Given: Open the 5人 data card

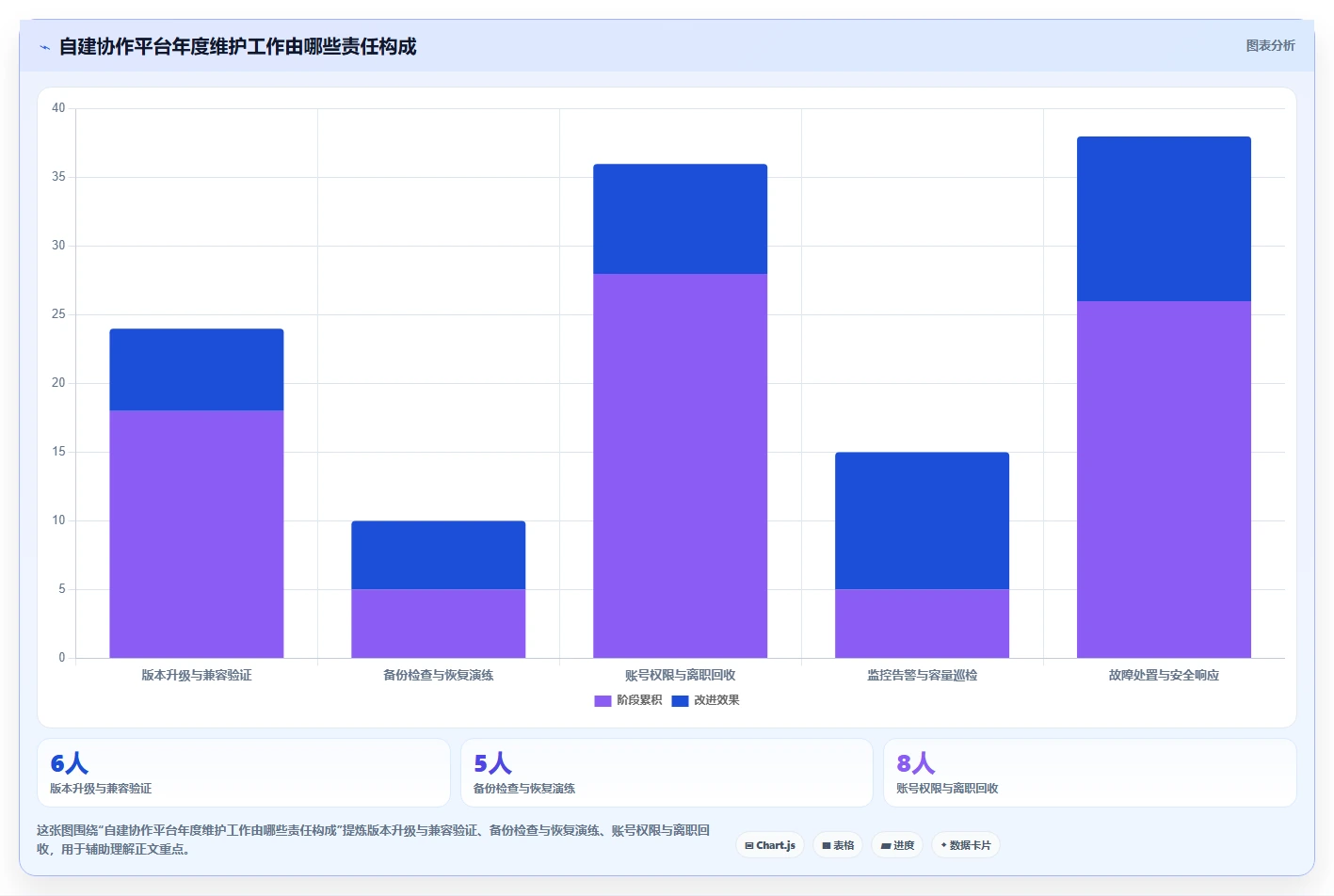Looking at the screenshot, I should [x=667, y=773].
